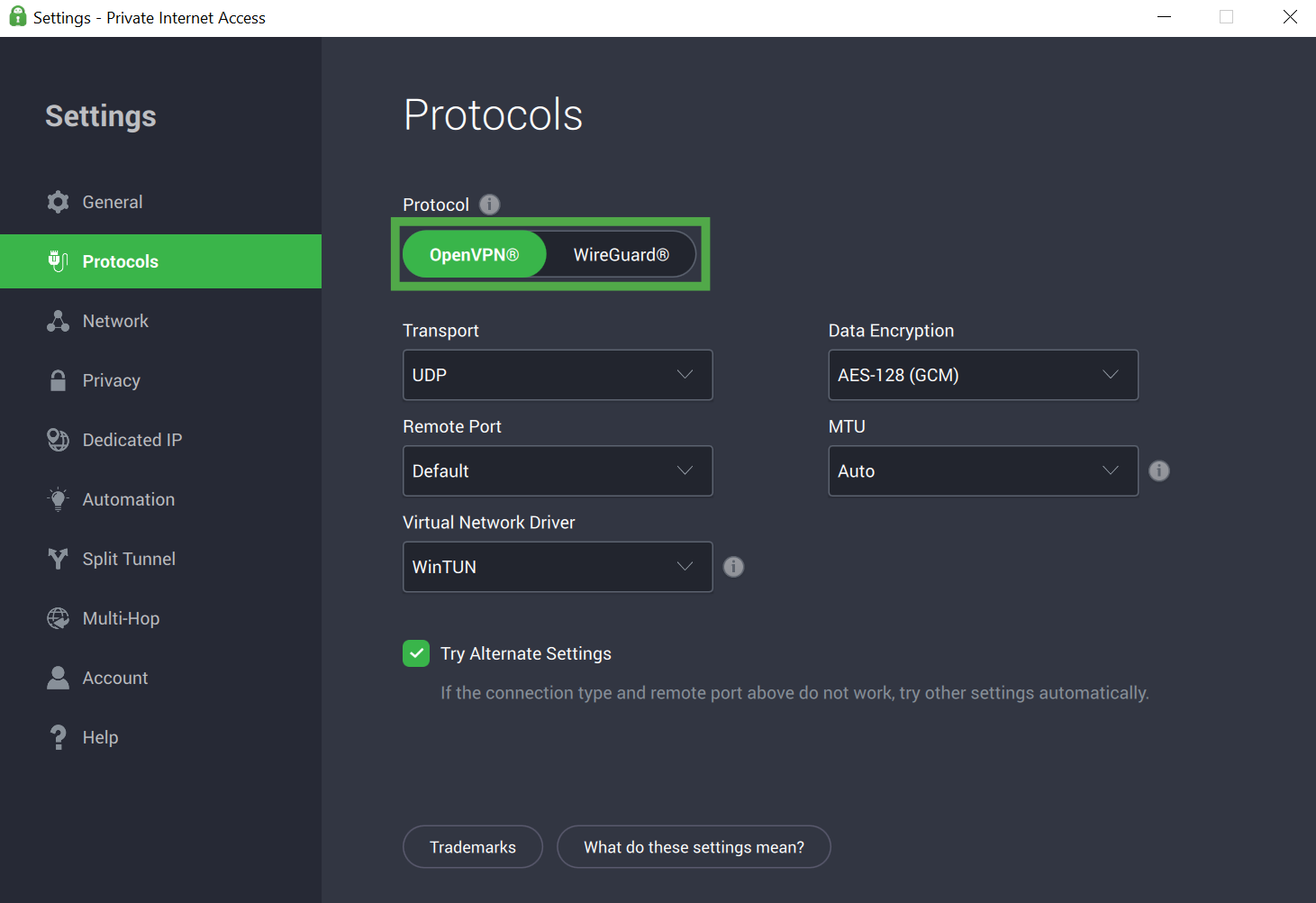Expand the Data Encryption dropdown

click(983, 375)
